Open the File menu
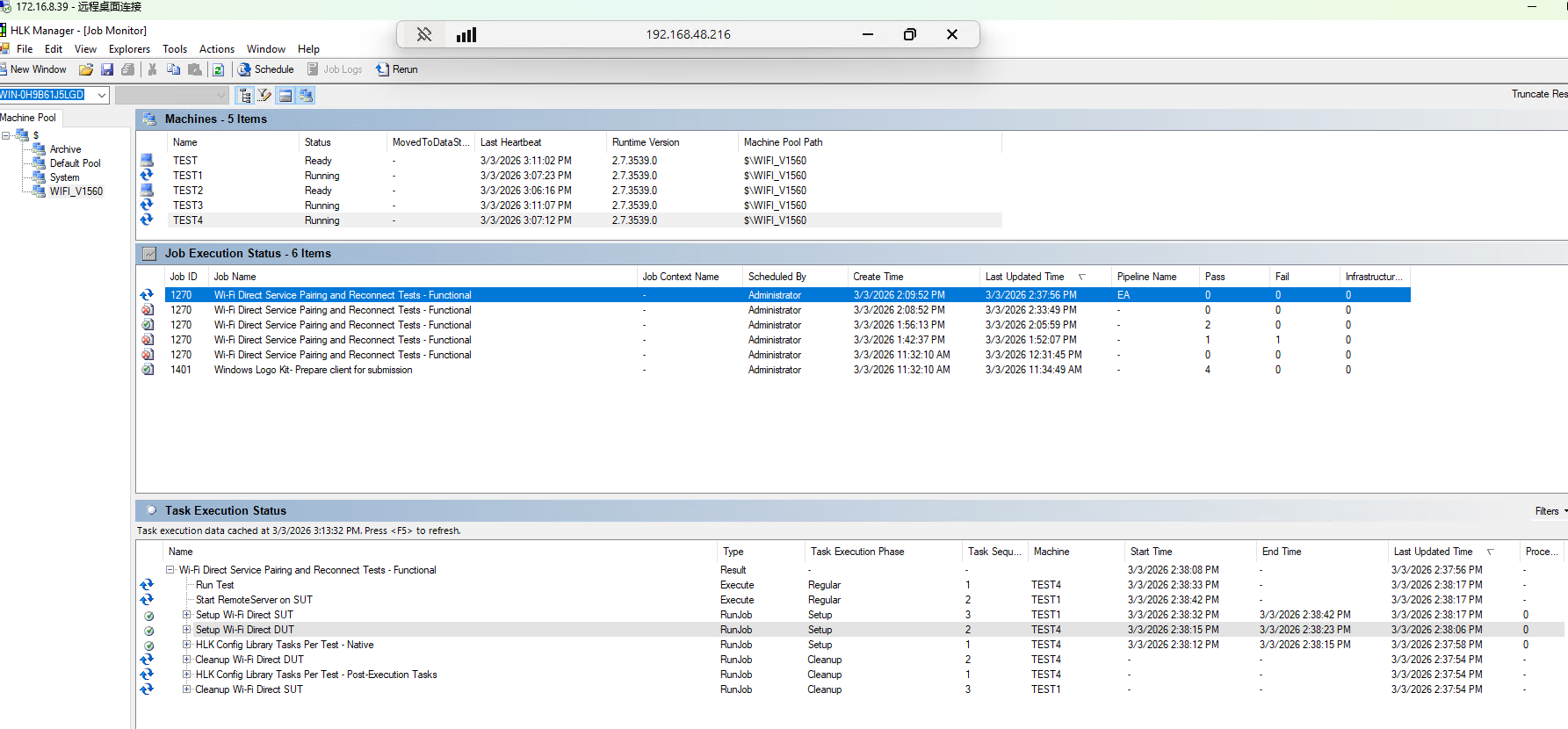 tap(25, 49)
